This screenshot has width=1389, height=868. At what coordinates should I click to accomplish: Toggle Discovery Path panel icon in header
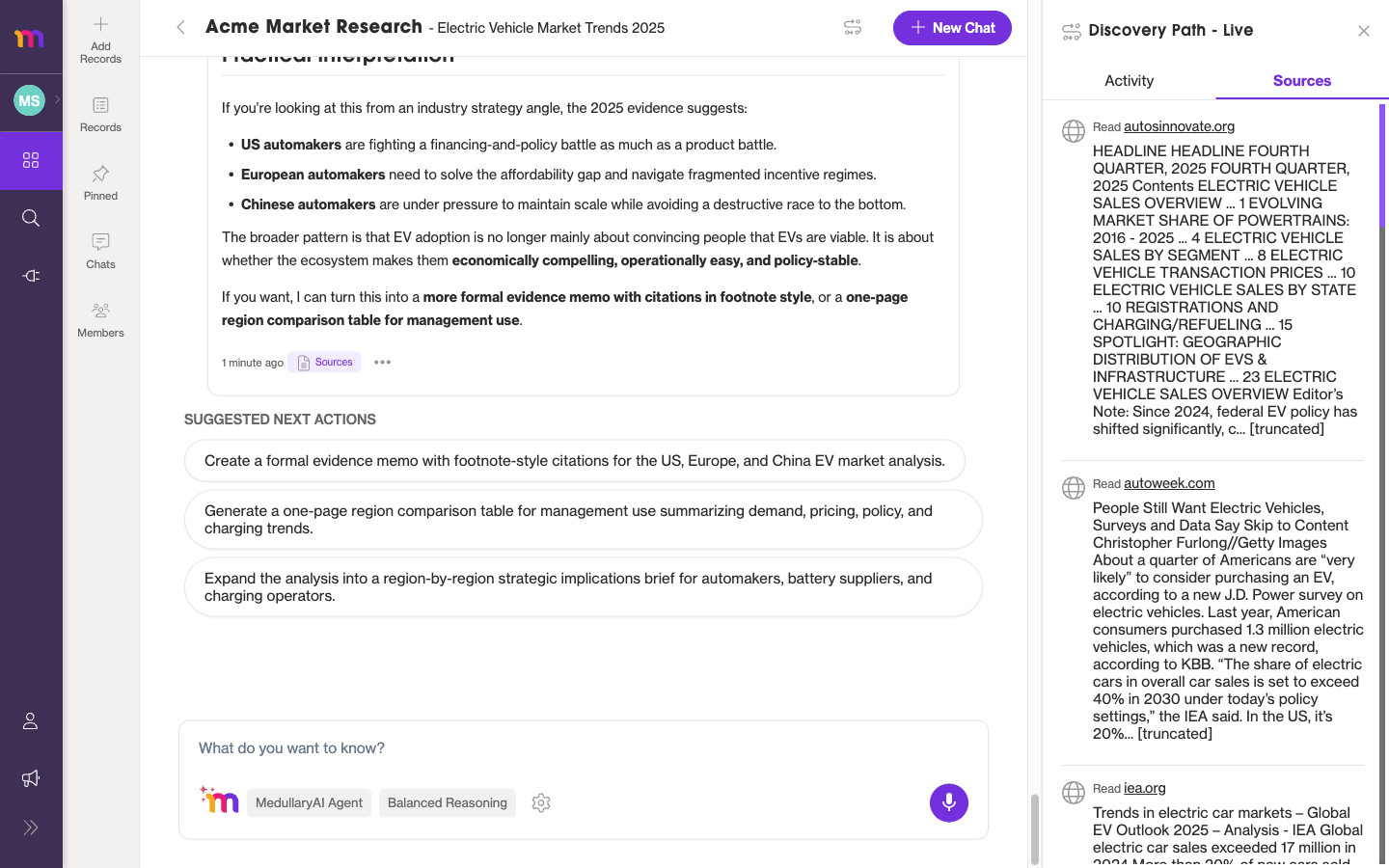853,28
